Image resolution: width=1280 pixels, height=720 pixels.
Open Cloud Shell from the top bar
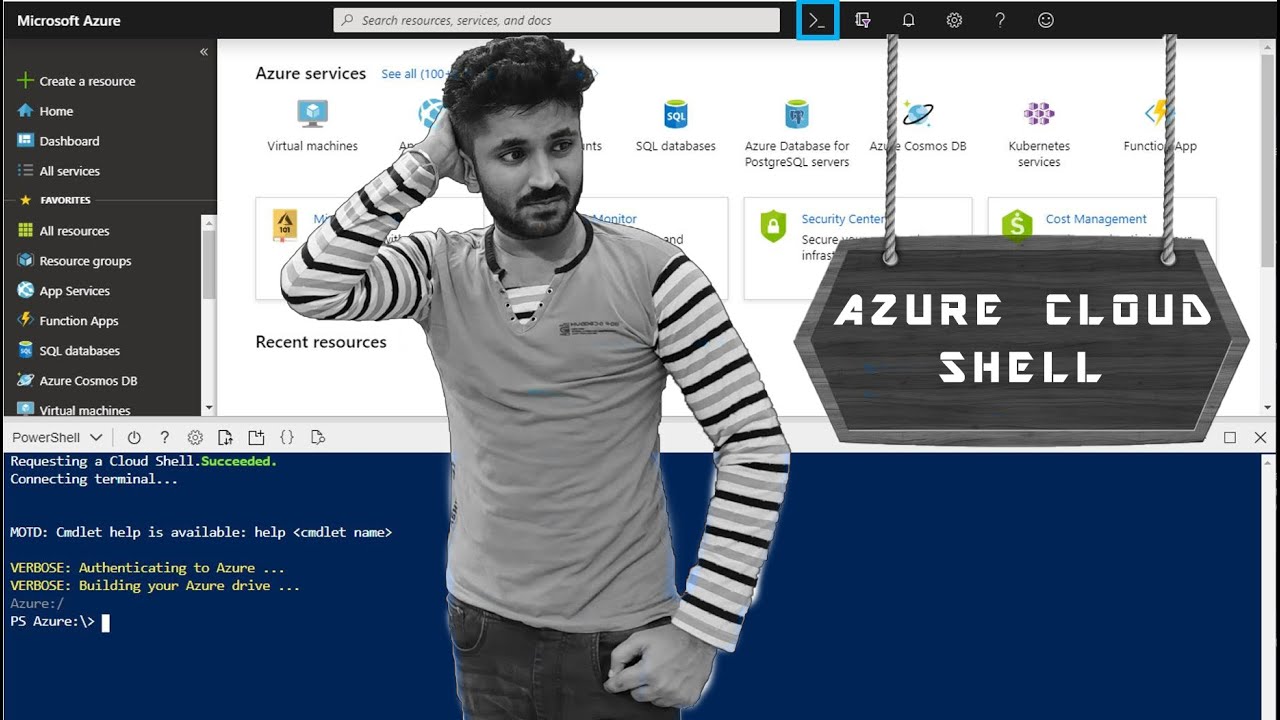pyautogui.click(x=818, y=20)
